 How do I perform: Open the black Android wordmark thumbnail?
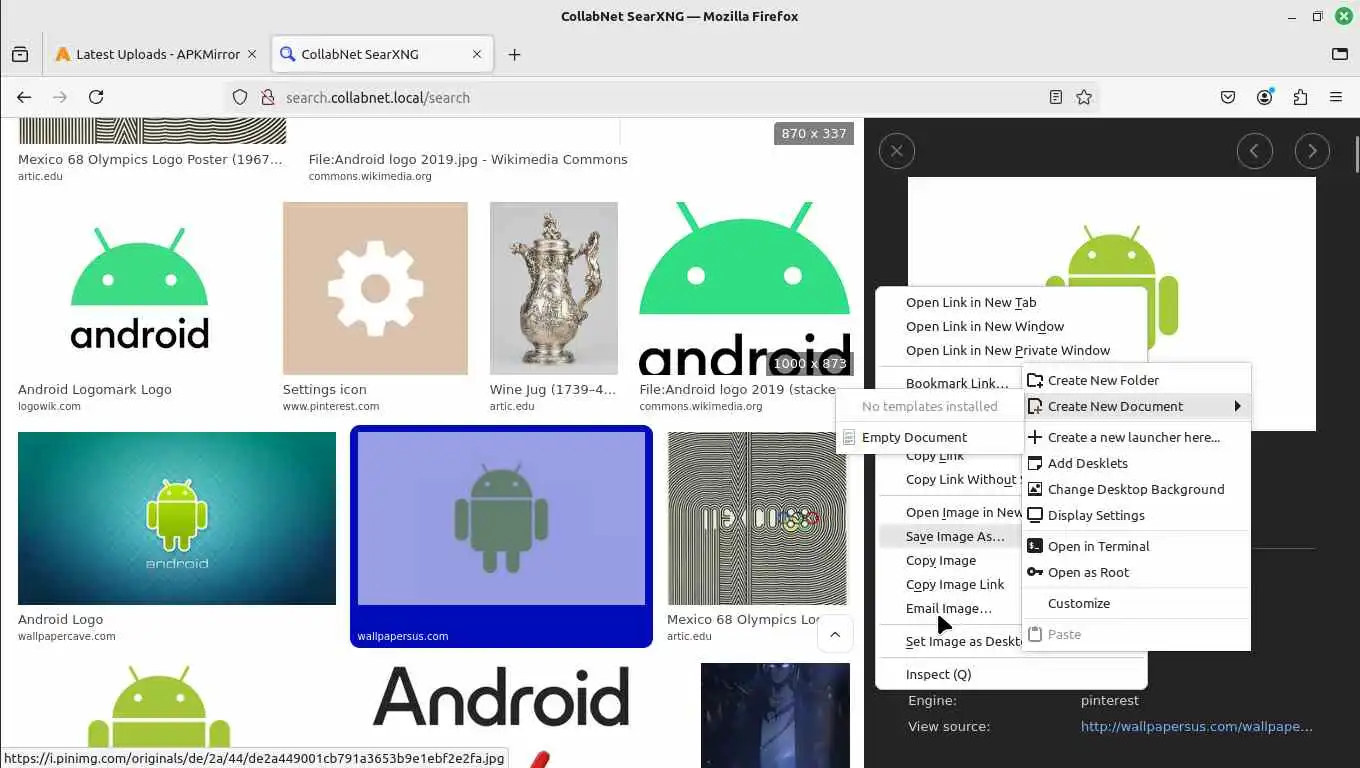coord(501,696)
